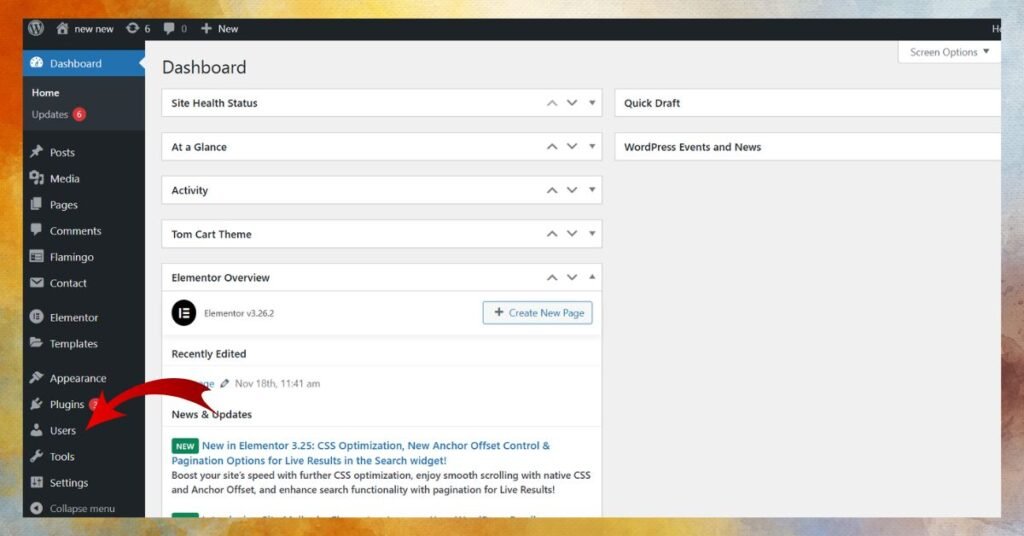Image resolution: width=1024 pixels, height=536 pixels.
Task: Move At a Glance widget up
Action: tap(552, 146)
